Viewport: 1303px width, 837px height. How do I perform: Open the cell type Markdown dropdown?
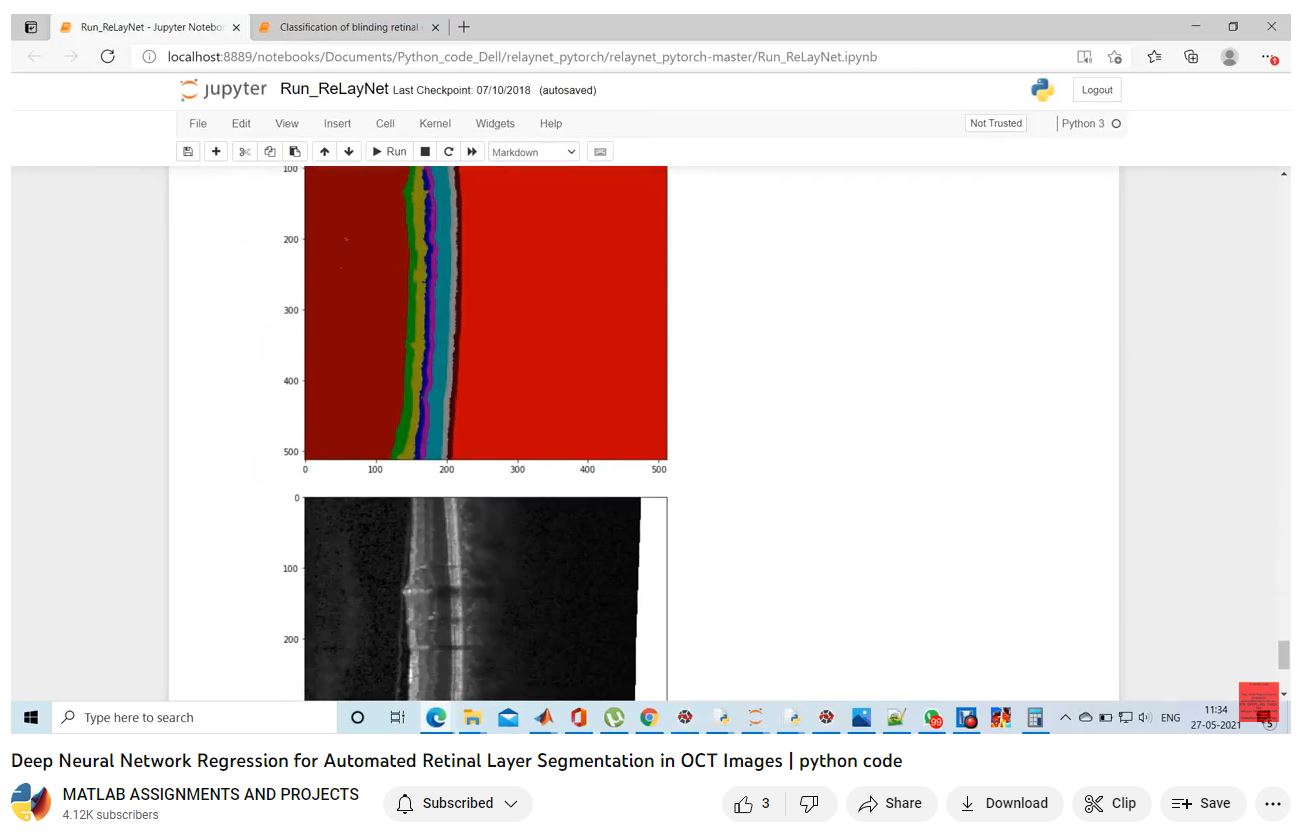click(534, 152)
